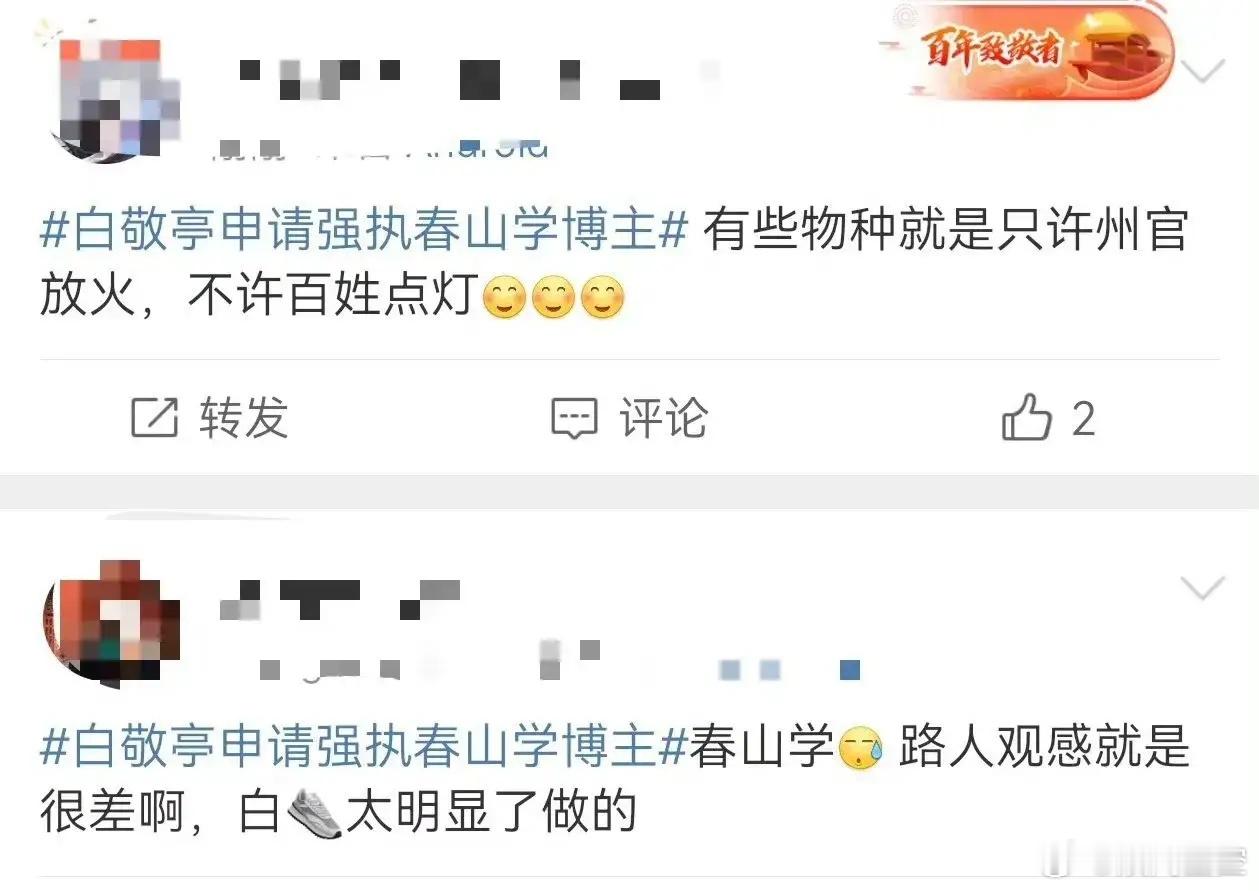Follow hashtag link in the second post
1259x891 pixels.
364,749
